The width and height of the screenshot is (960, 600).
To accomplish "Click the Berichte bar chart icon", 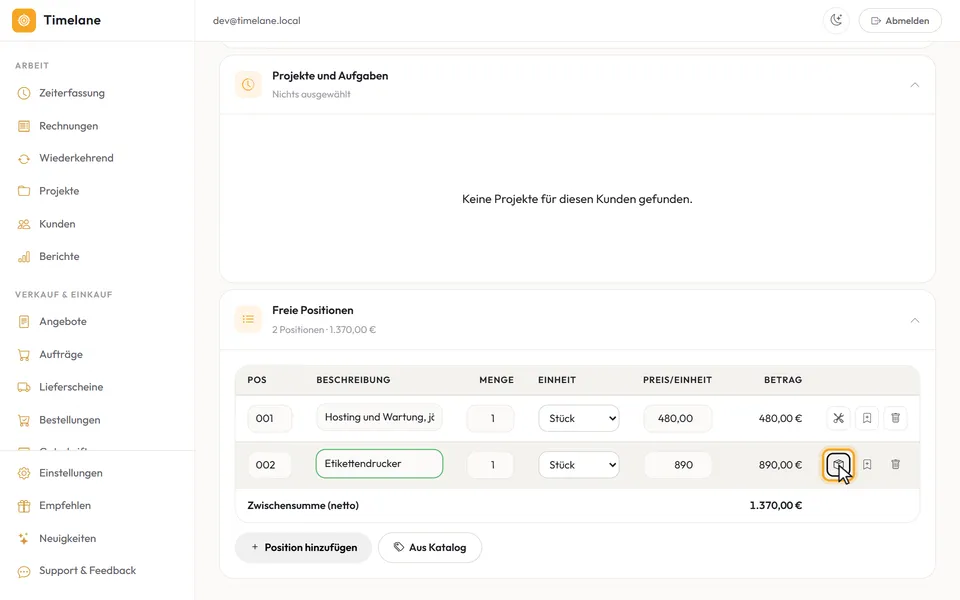I will click(24, 257).
